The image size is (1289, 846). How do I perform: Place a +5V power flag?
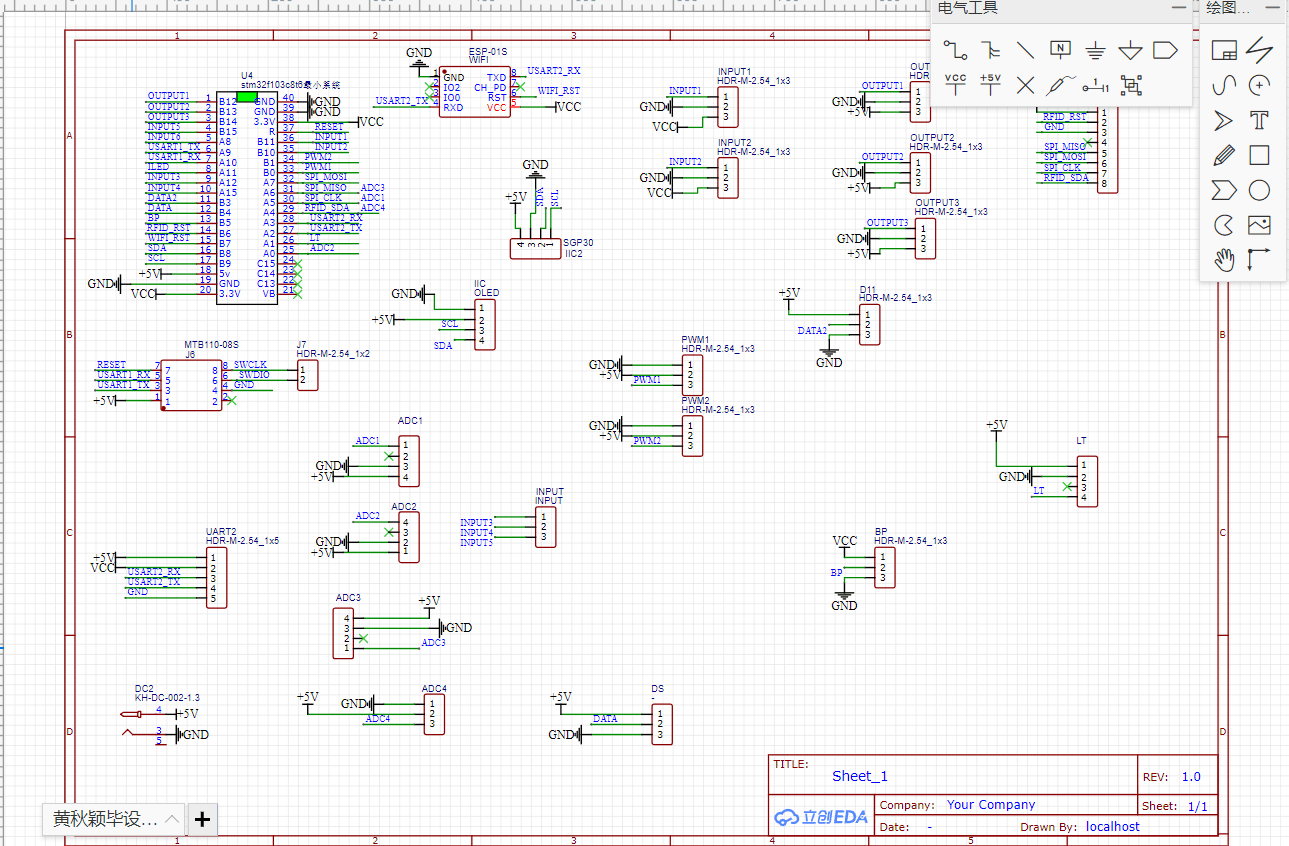pyautogui.click(x=990, y=84)
